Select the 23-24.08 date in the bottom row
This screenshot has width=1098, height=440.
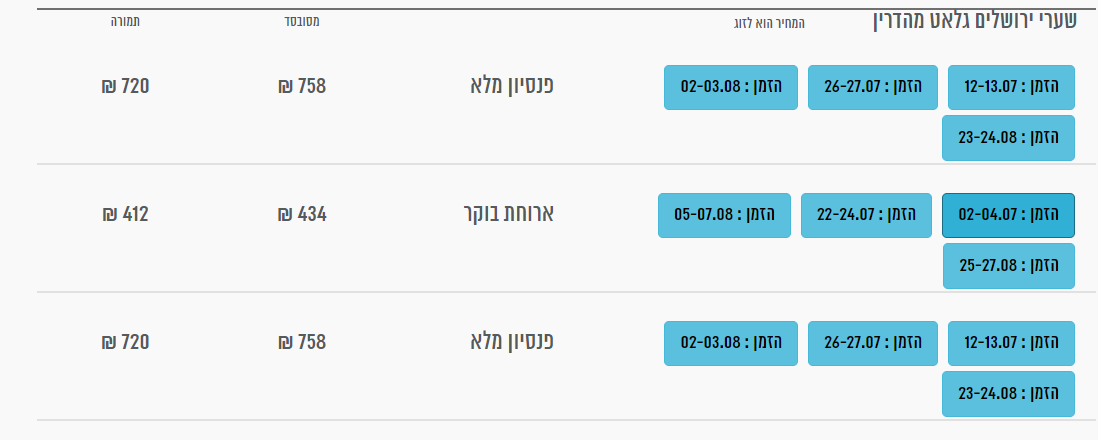tap(1008, 393)
